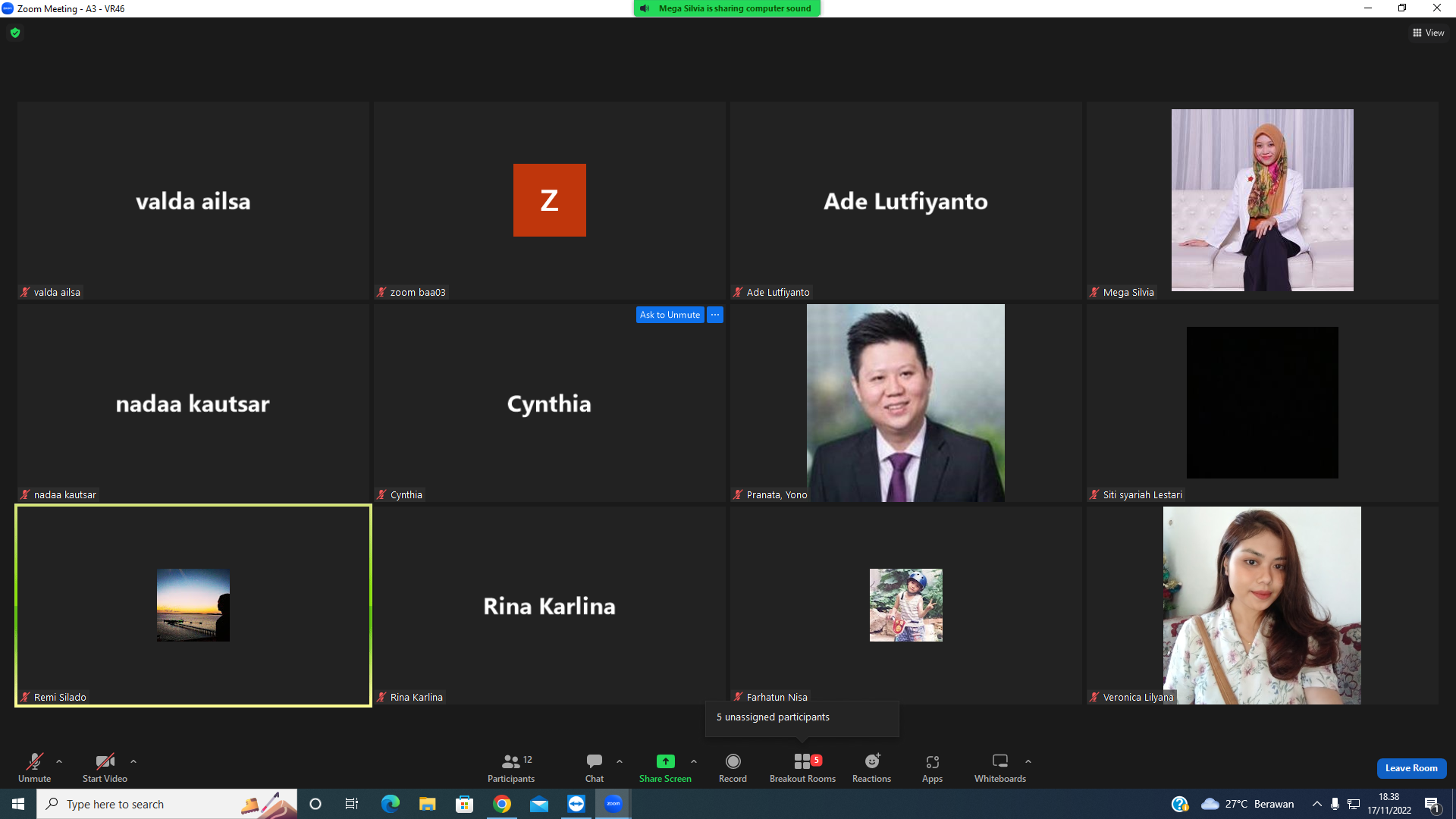The image size is (1456, 819).
Task: Open Whiteboards
Action: [x=1000, y=767]
